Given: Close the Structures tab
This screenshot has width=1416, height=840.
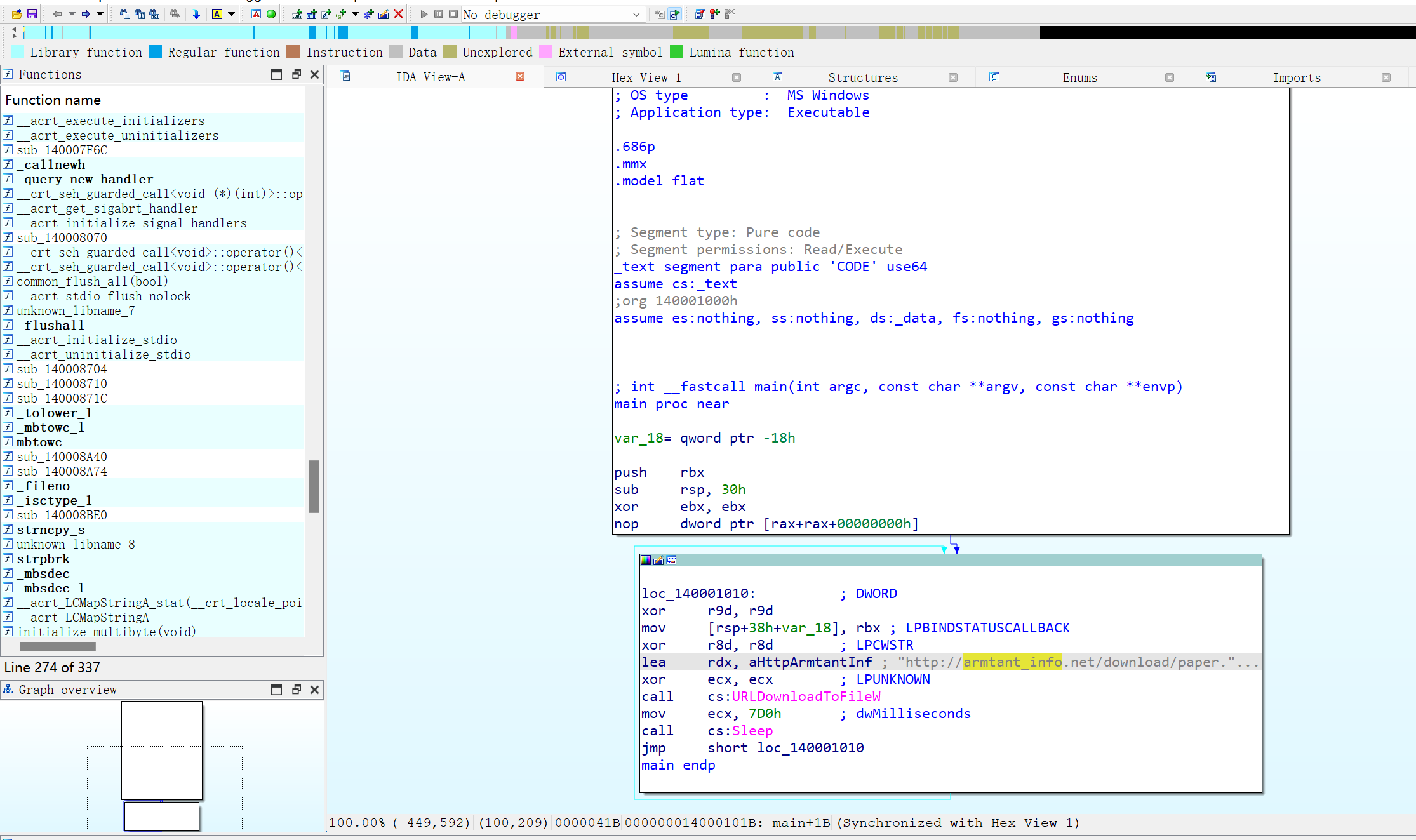Looking at the screenshot, I should (x=953, y=77).
